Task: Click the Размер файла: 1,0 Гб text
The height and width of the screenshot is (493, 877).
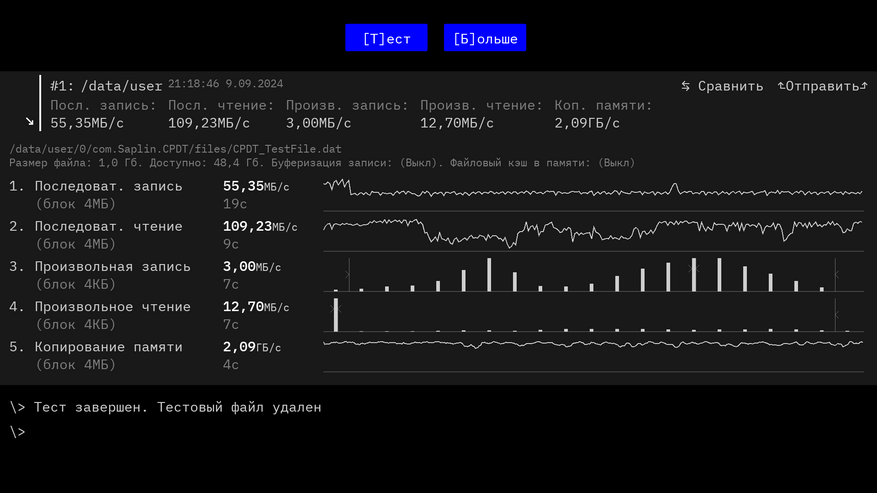Action: click(x=76, y=163)
